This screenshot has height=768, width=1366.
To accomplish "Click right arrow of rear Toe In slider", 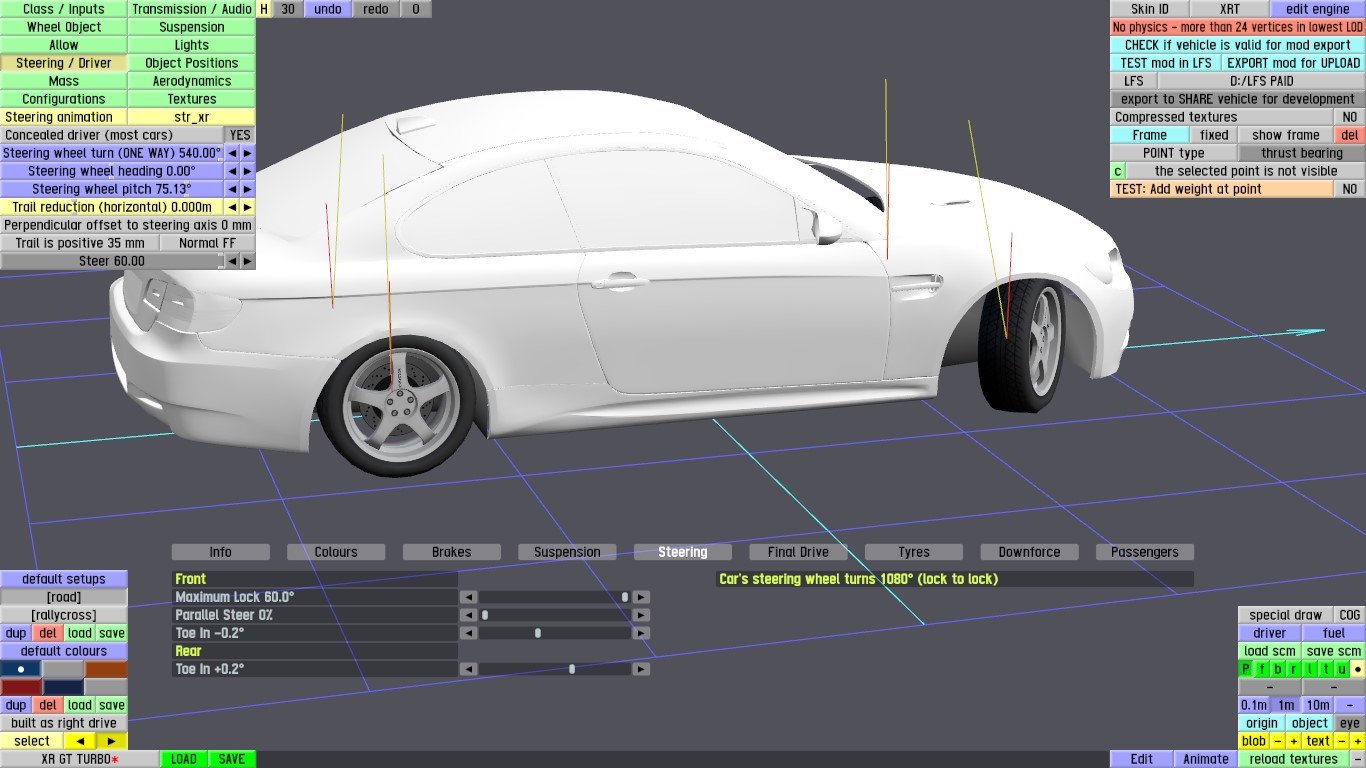I will coord(641,669).
